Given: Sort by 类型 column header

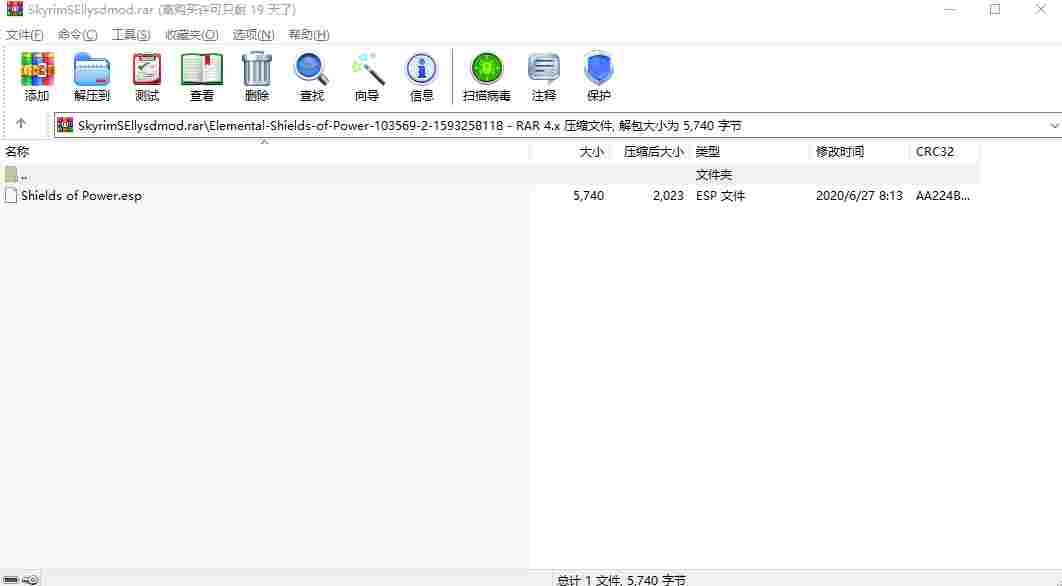Looking at the screenshot, I should pyautogui.click(x=708, y=152).
